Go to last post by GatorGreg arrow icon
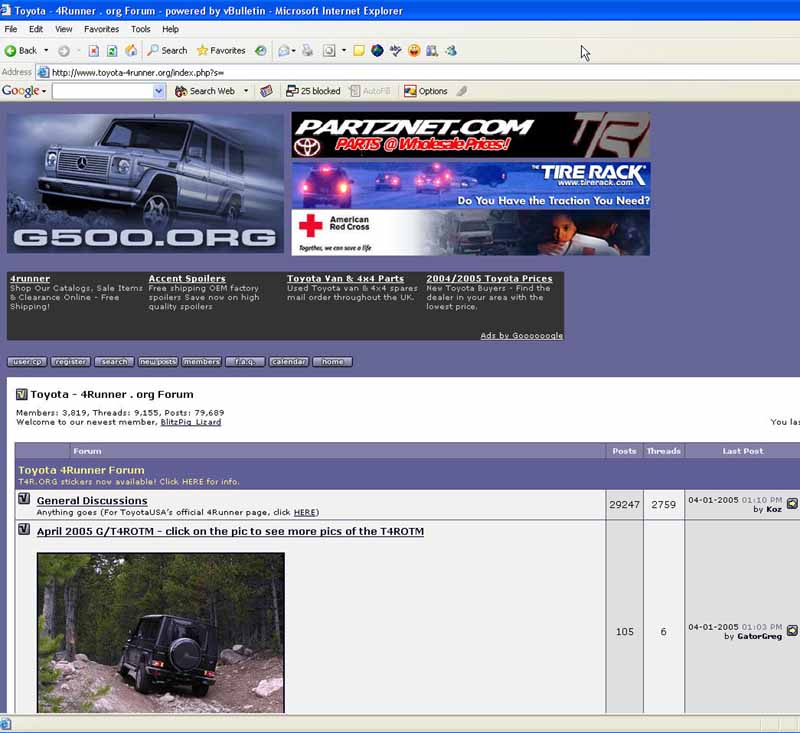The width and height of the screenshot is (800, 733). pyautogui.click(x=792, y=630)
